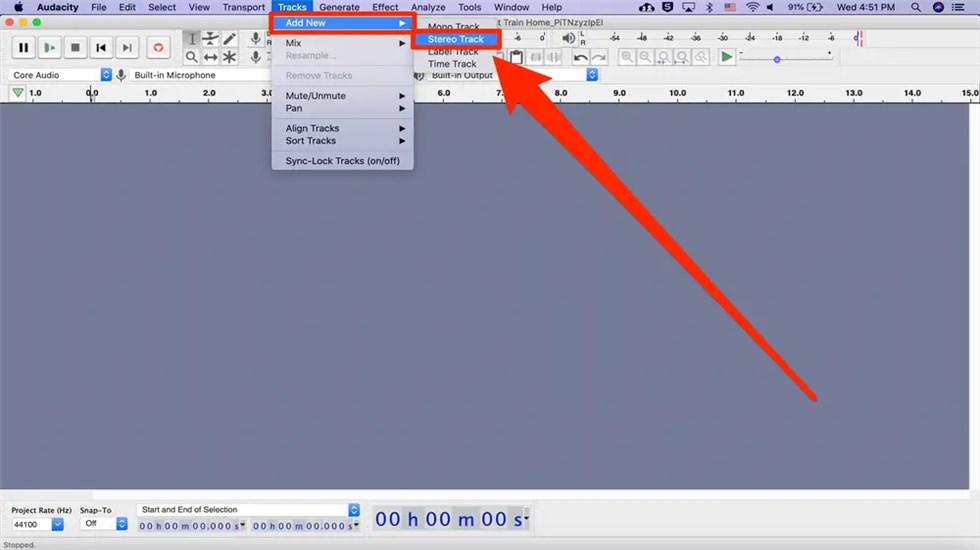Click the Zoom Toggle icon
This screenshot has width=980, height=550.
coord(701,57)
